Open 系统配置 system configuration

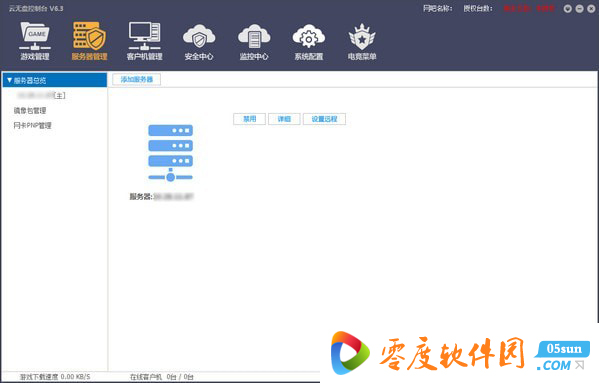click(309, 42)
